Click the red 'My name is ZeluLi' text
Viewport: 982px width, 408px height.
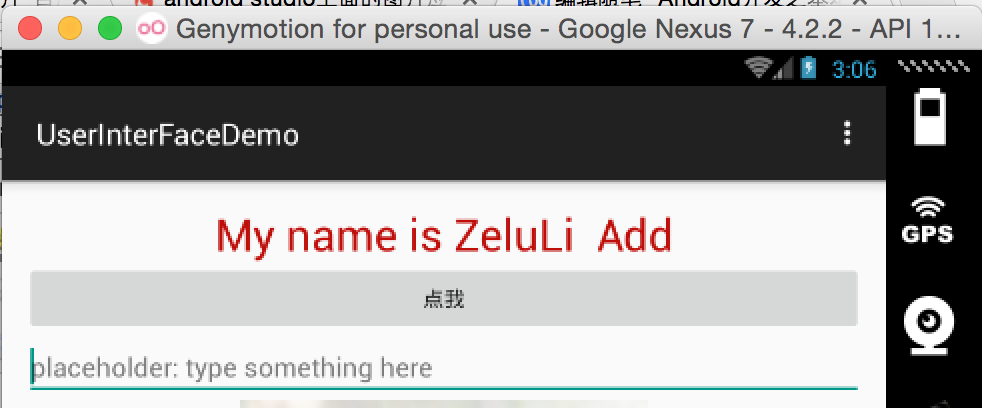pos(395,236)
